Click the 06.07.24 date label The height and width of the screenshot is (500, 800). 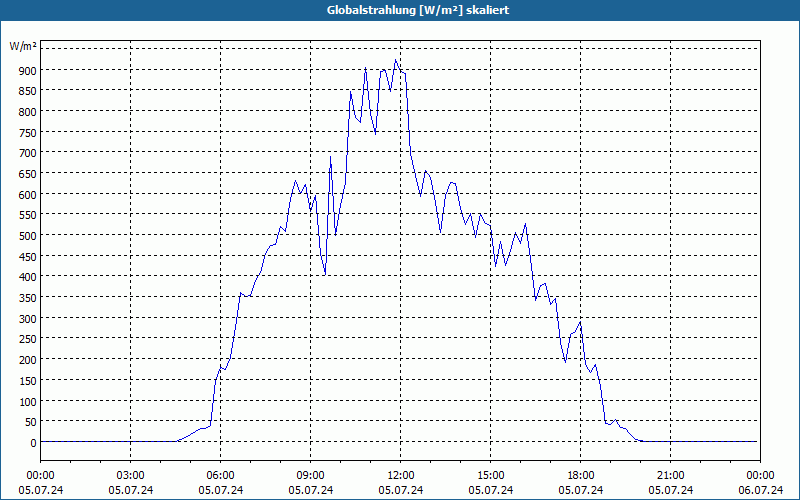click(760, 490)
